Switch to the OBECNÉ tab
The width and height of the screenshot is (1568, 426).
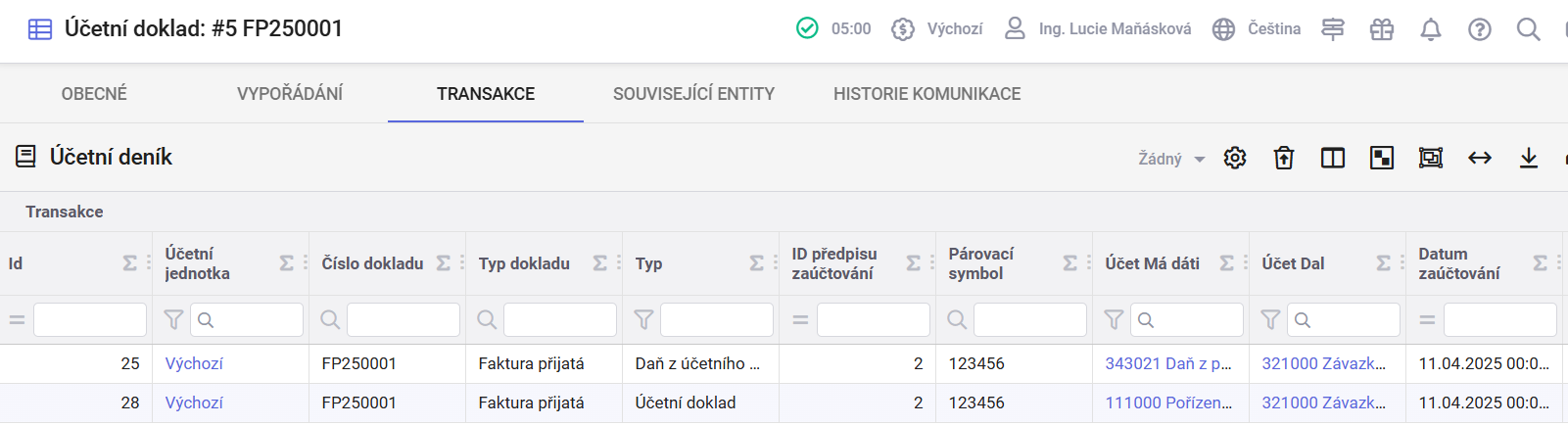94,94
